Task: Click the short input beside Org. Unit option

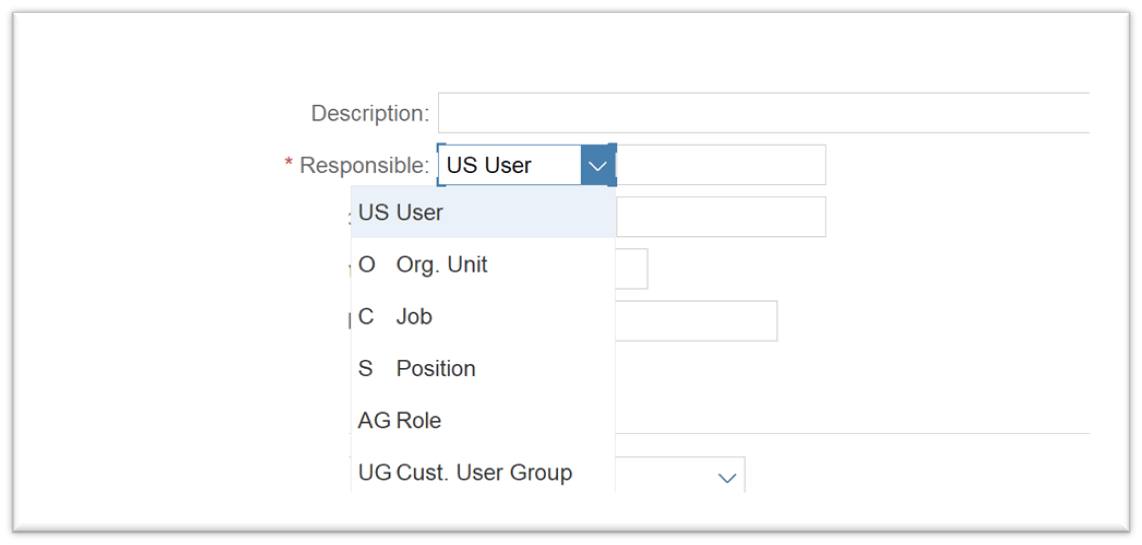Action: click(631, 269)
